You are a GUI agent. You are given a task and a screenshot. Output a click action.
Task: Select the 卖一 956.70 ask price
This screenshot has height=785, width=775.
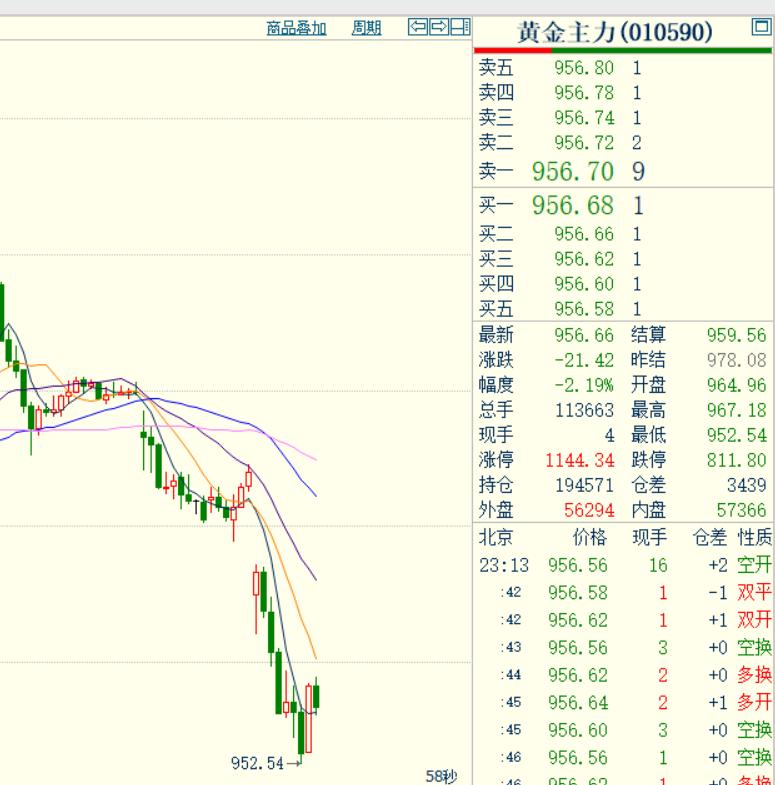tap(573, 171)
